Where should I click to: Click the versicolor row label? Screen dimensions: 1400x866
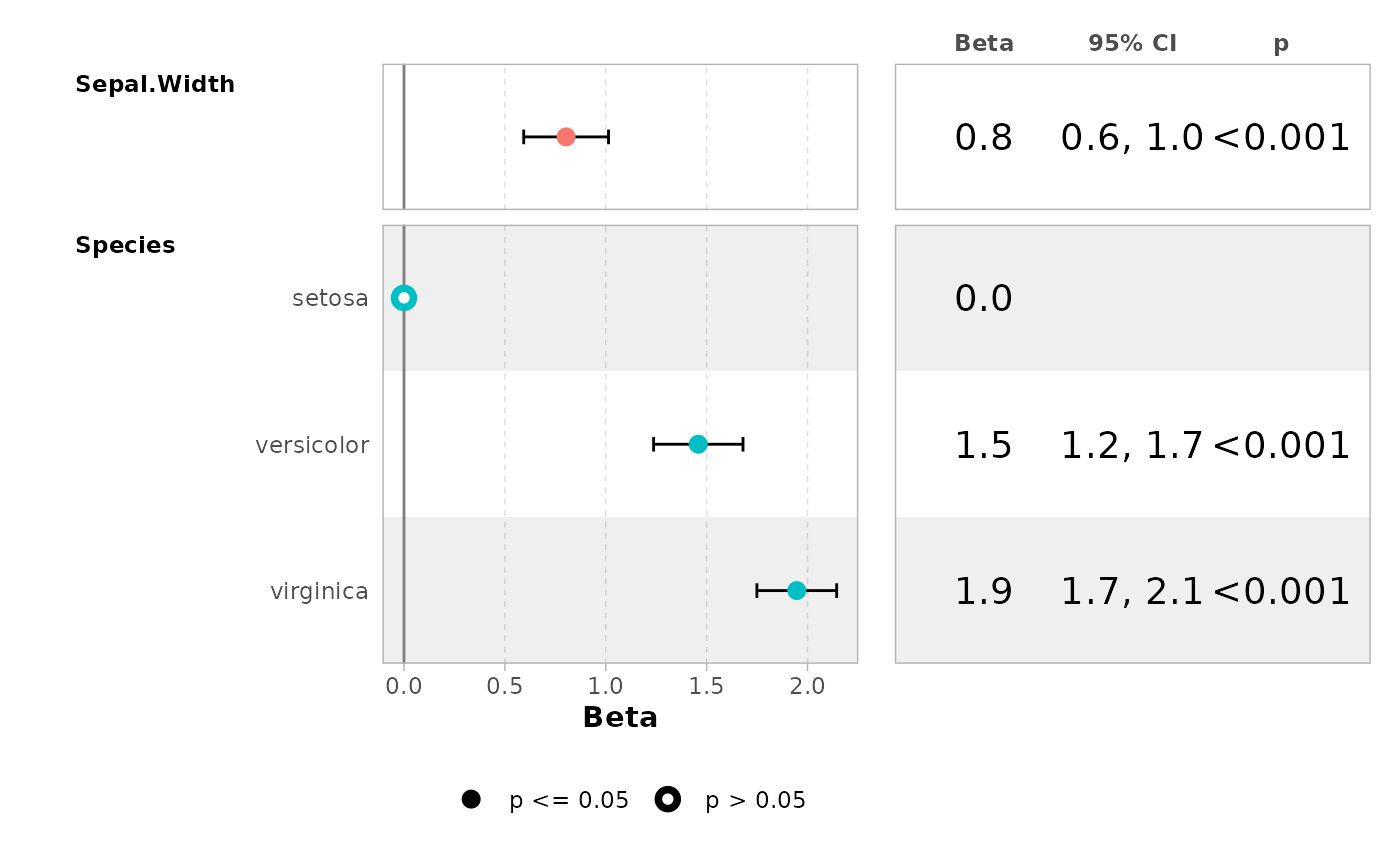312,445
